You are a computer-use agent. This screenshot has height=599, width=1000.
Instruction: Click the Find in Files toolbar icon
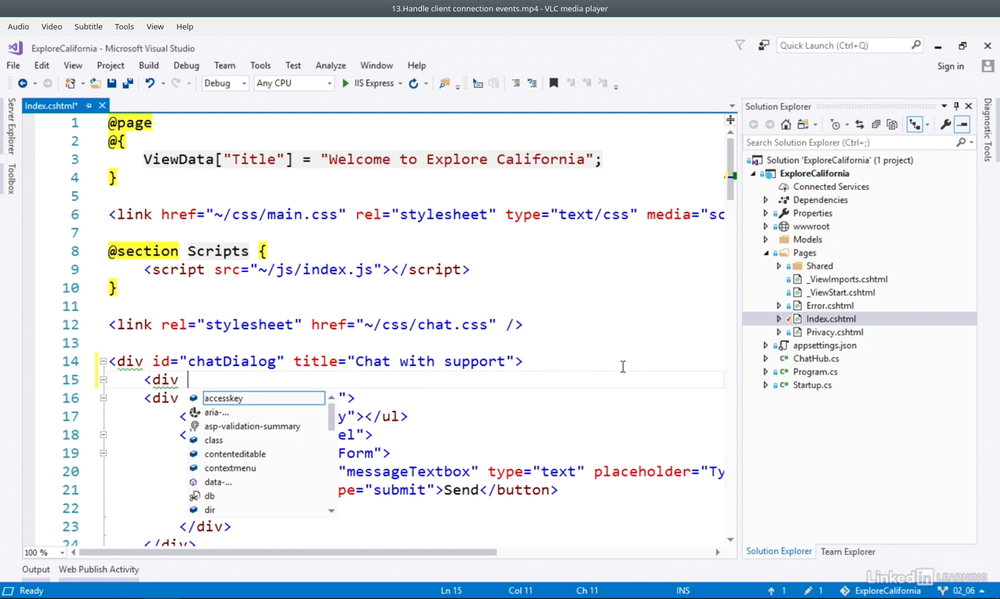tap(444, 84)
